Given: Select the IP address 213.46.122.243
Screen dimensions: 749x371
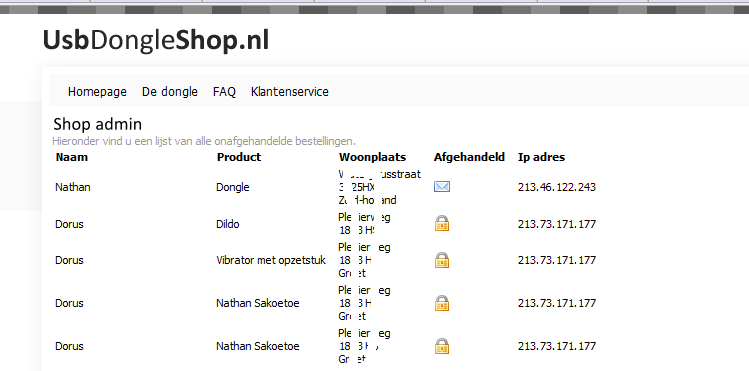Looking at the screenshot, I should pyautogui.click(x=556, y=187).
